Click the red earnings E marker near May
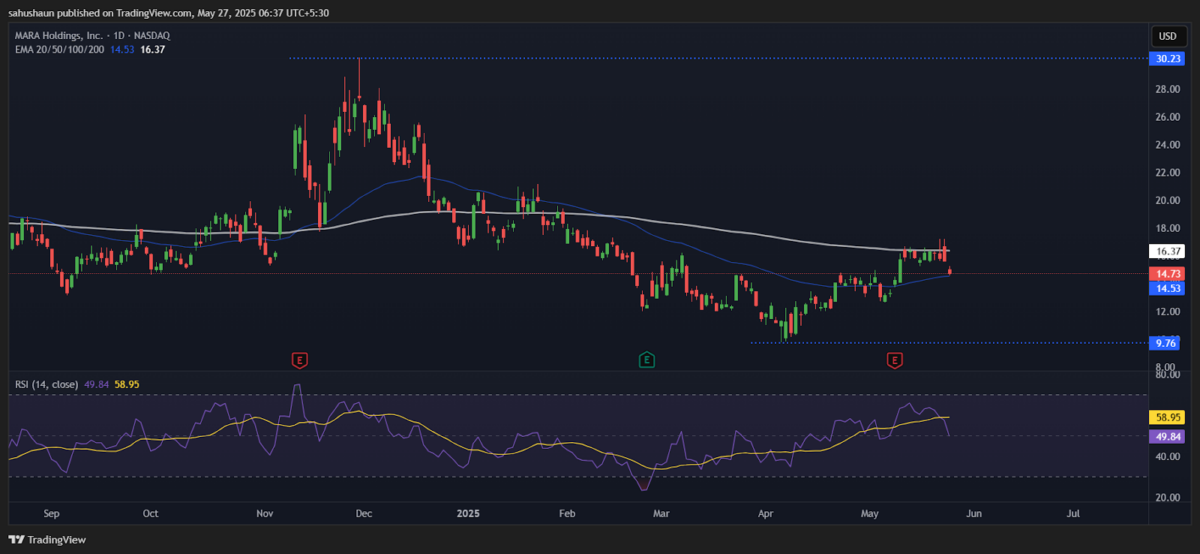This screenshot has width=1200, height=554. [x=895, y=359]
